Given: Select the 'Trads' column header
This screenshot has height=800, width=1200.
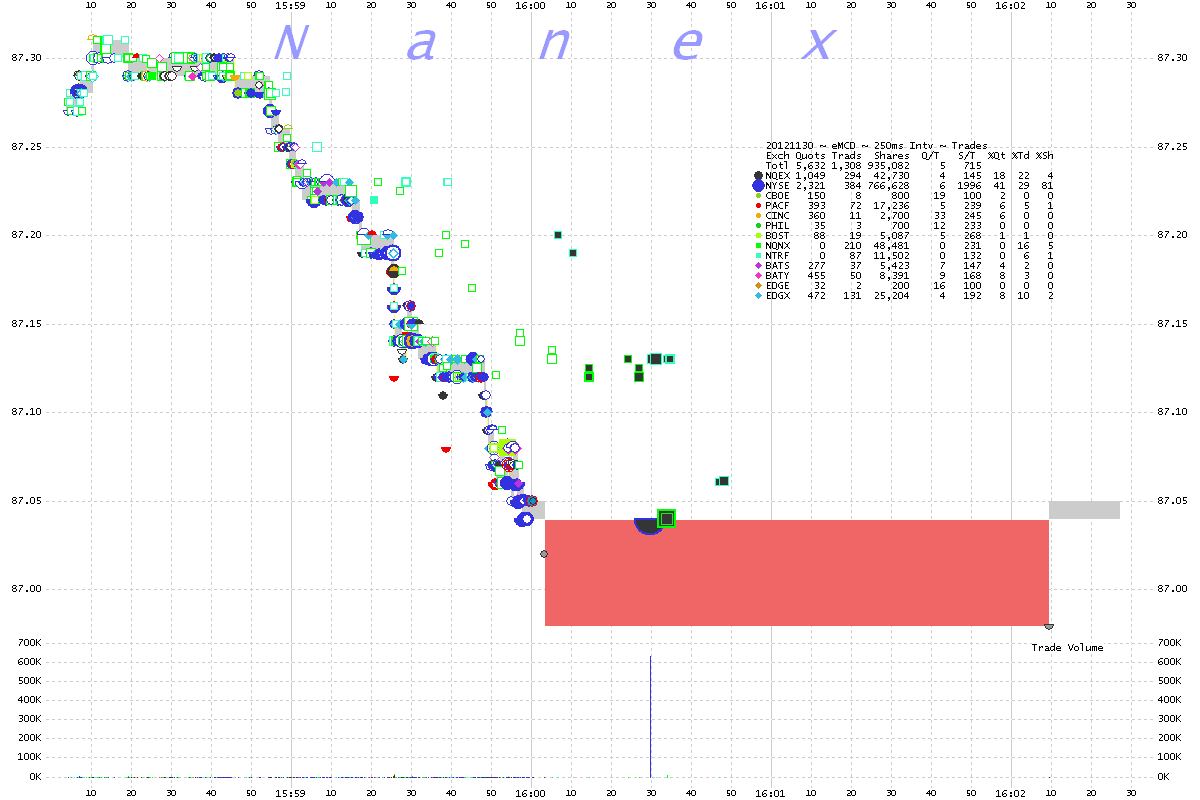Looking at the screenshot, I should tap(846, 156).
